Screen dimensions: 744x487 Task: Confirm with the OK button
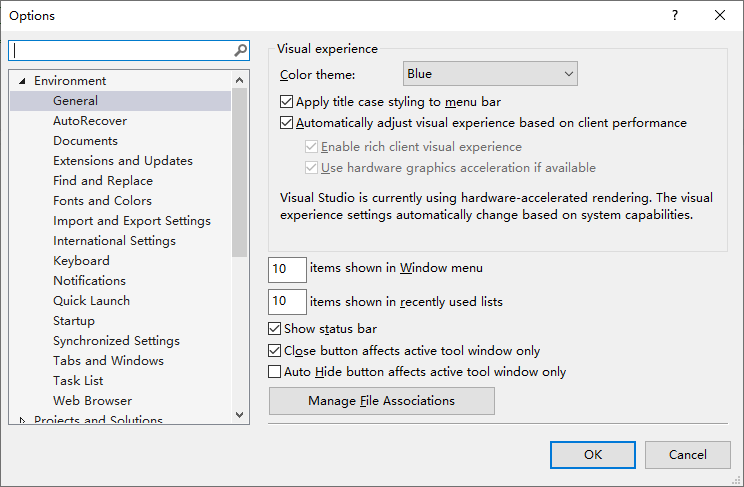tap(593, 455)
